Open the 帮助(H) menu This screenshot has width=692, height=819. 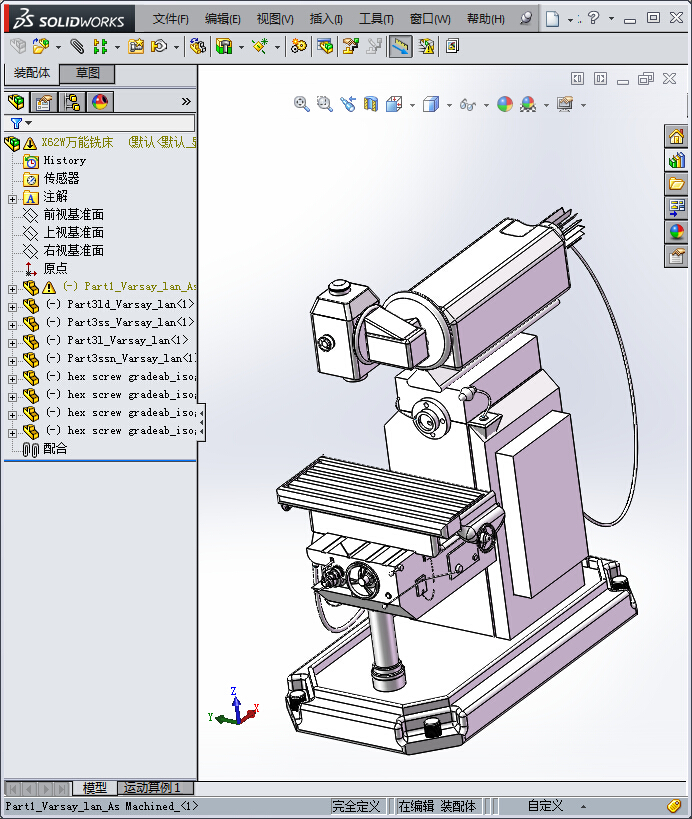tap(486, 19)
